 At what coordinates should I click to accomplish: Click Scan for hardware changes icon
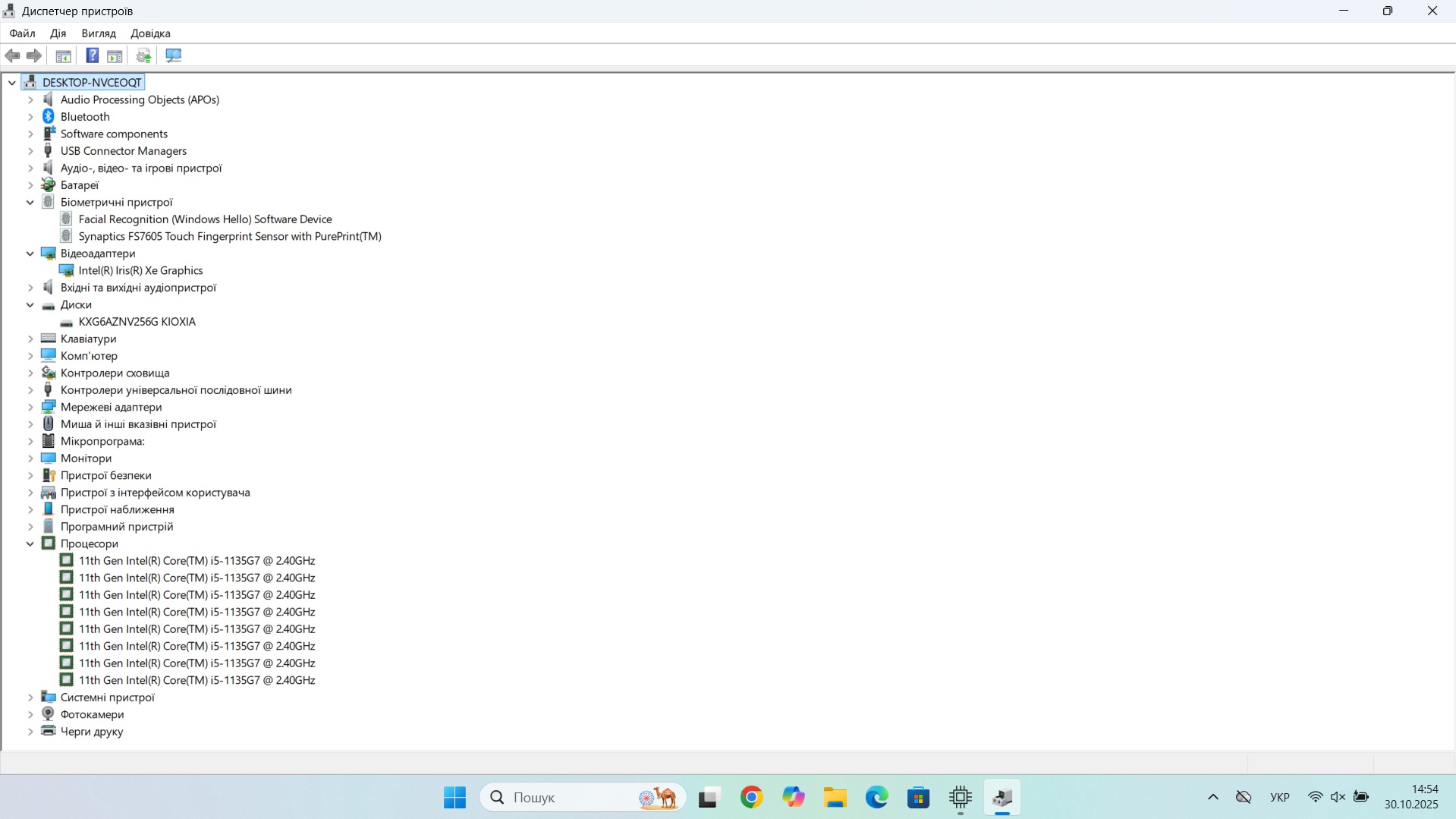(x=174, y=55)
